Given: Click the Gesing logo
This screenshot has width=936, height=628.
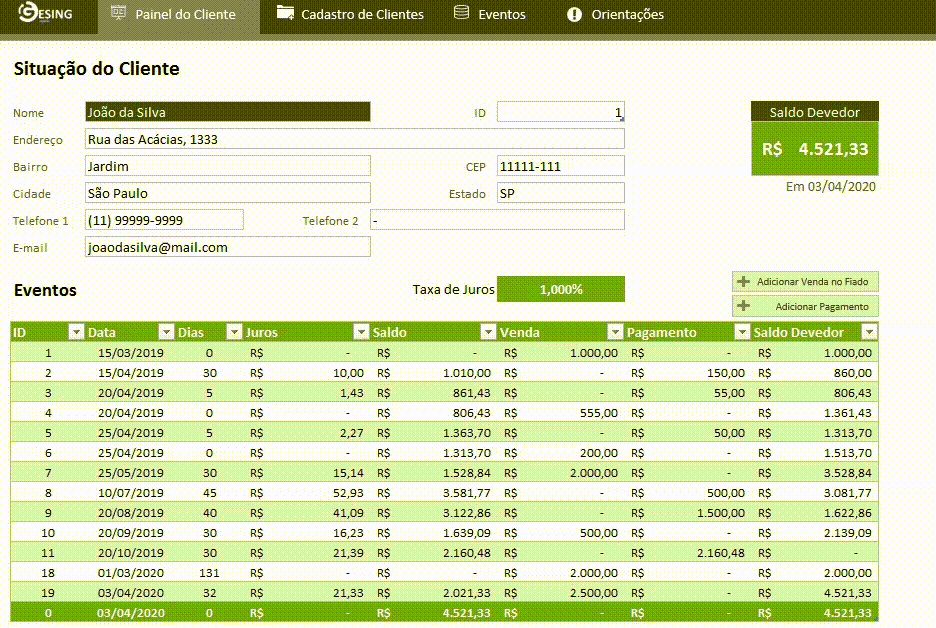Looking at the screenshot, I should pyautogui.click(x=45, y=13).
